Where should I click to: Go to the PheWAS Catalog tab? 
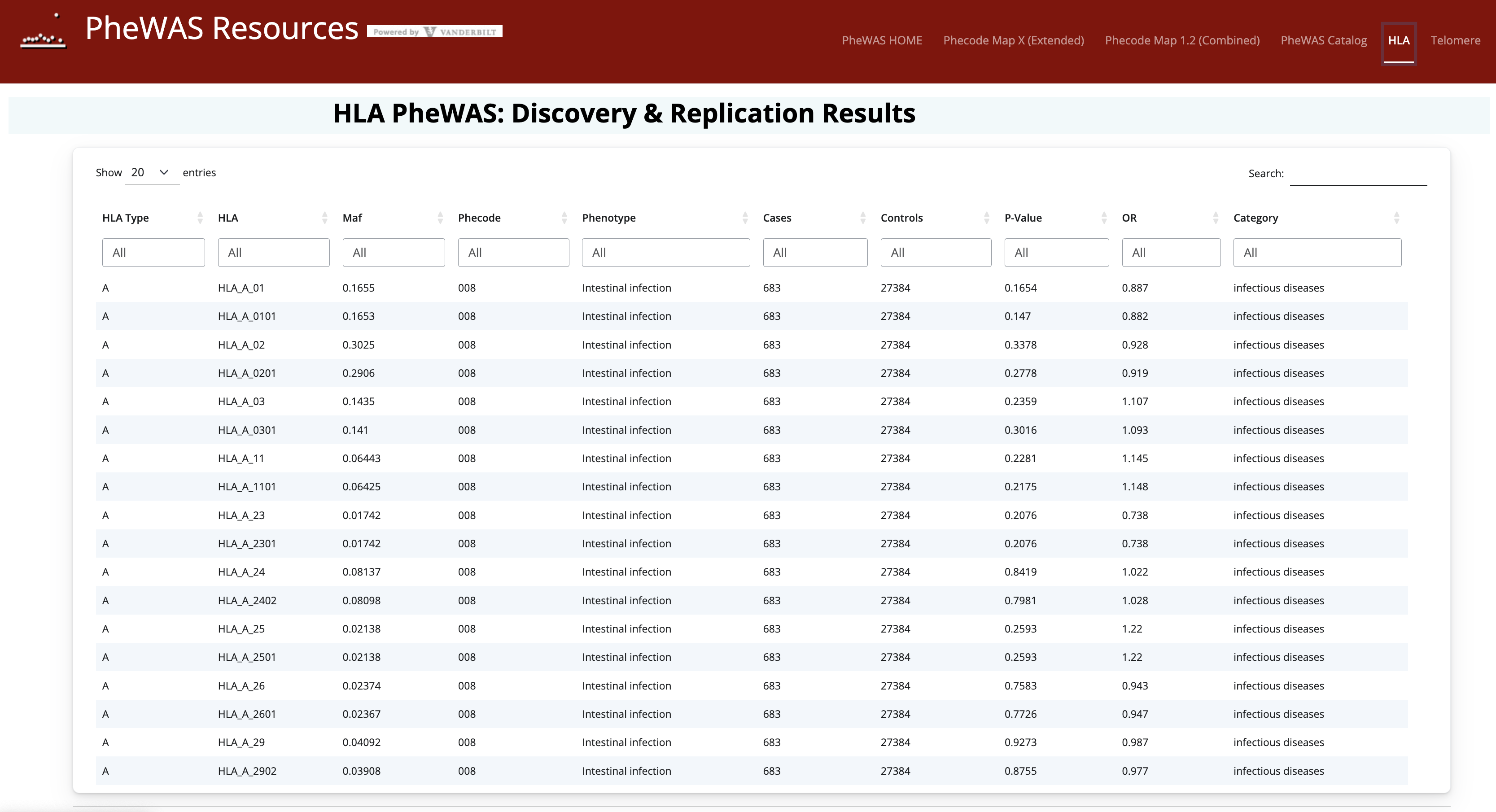(x=1324, y=41)
